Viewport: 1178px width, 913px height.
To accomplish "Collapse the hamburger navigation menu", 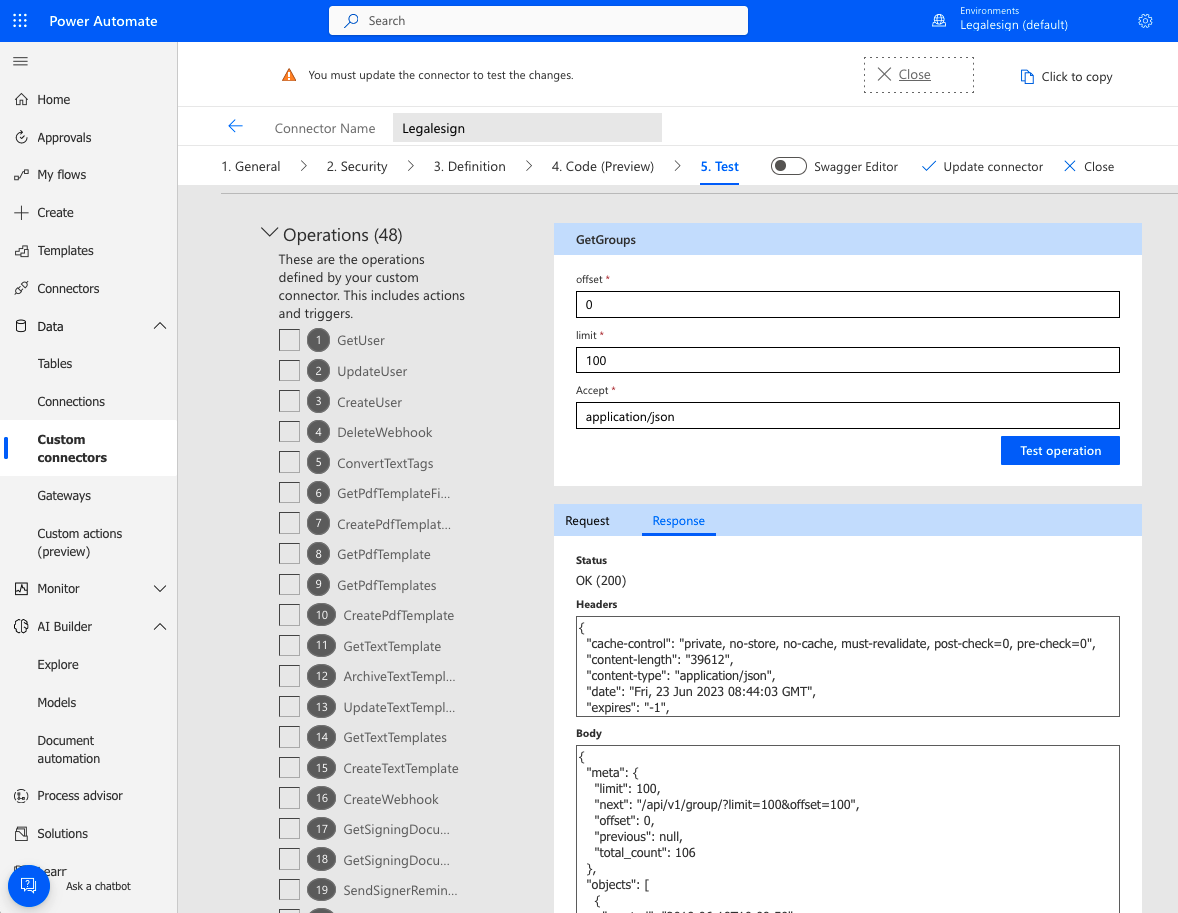I will click(x=20, y=61).
